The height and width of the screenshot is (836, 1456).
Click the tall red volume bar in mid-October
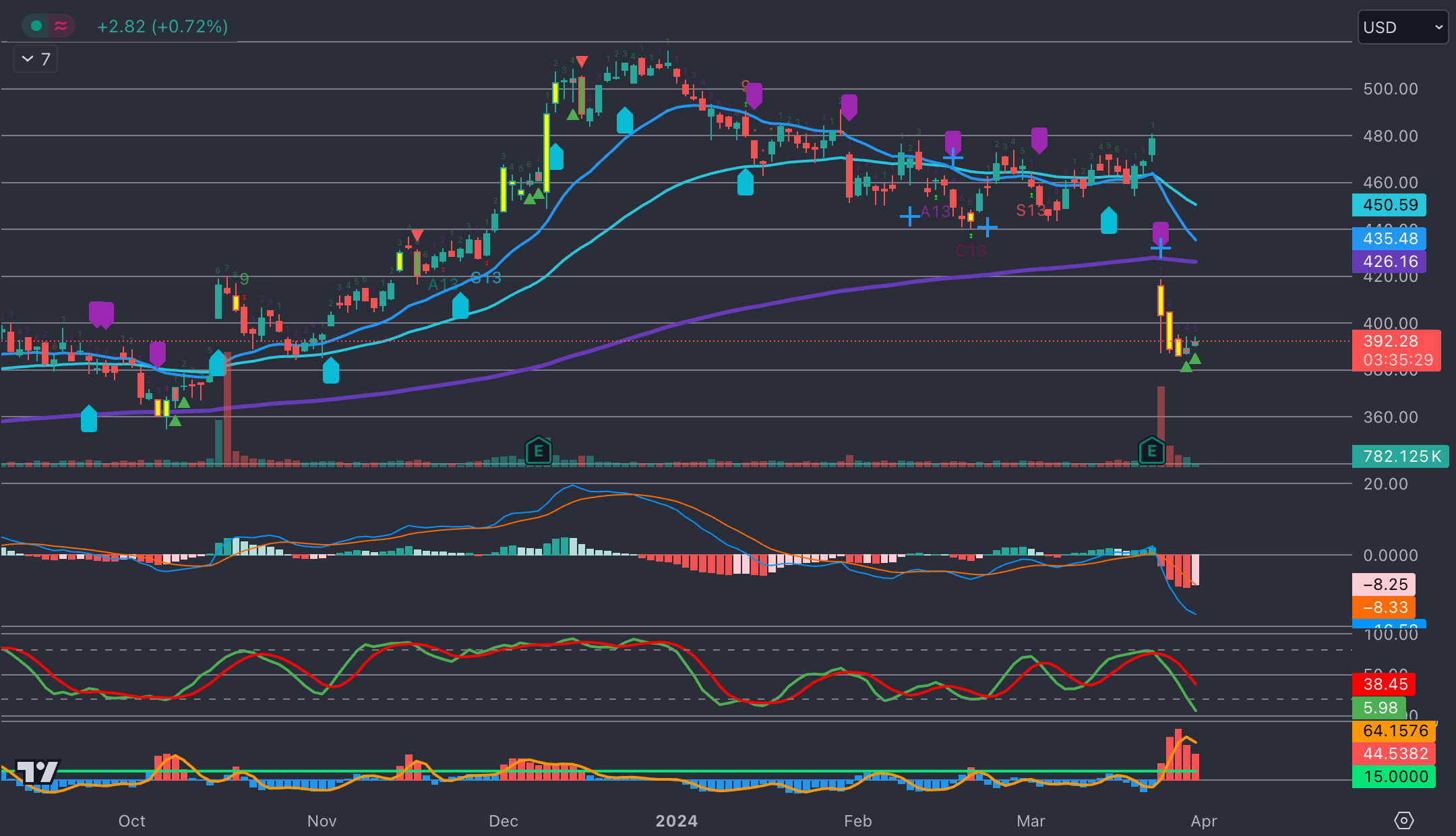pyautogui.click(x=228, y=409)
